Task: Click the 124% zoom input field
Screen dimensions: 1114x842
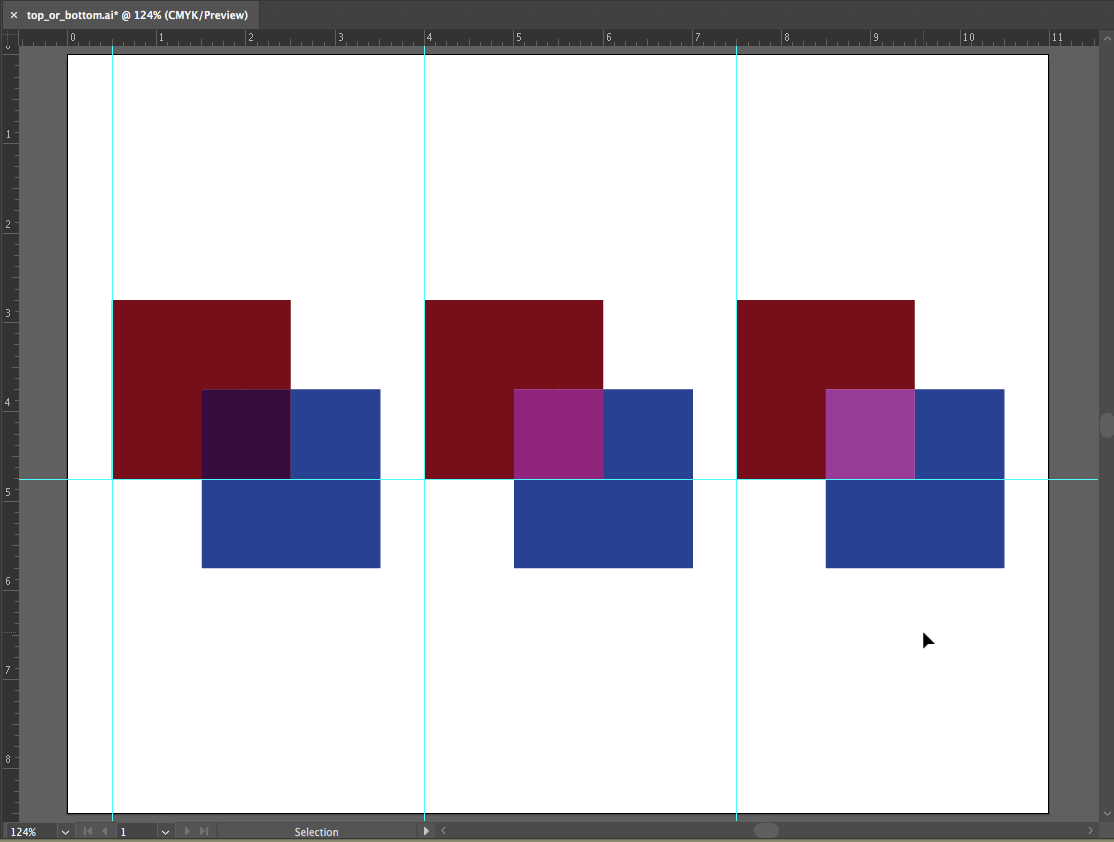Action: (x=28, y=831)
